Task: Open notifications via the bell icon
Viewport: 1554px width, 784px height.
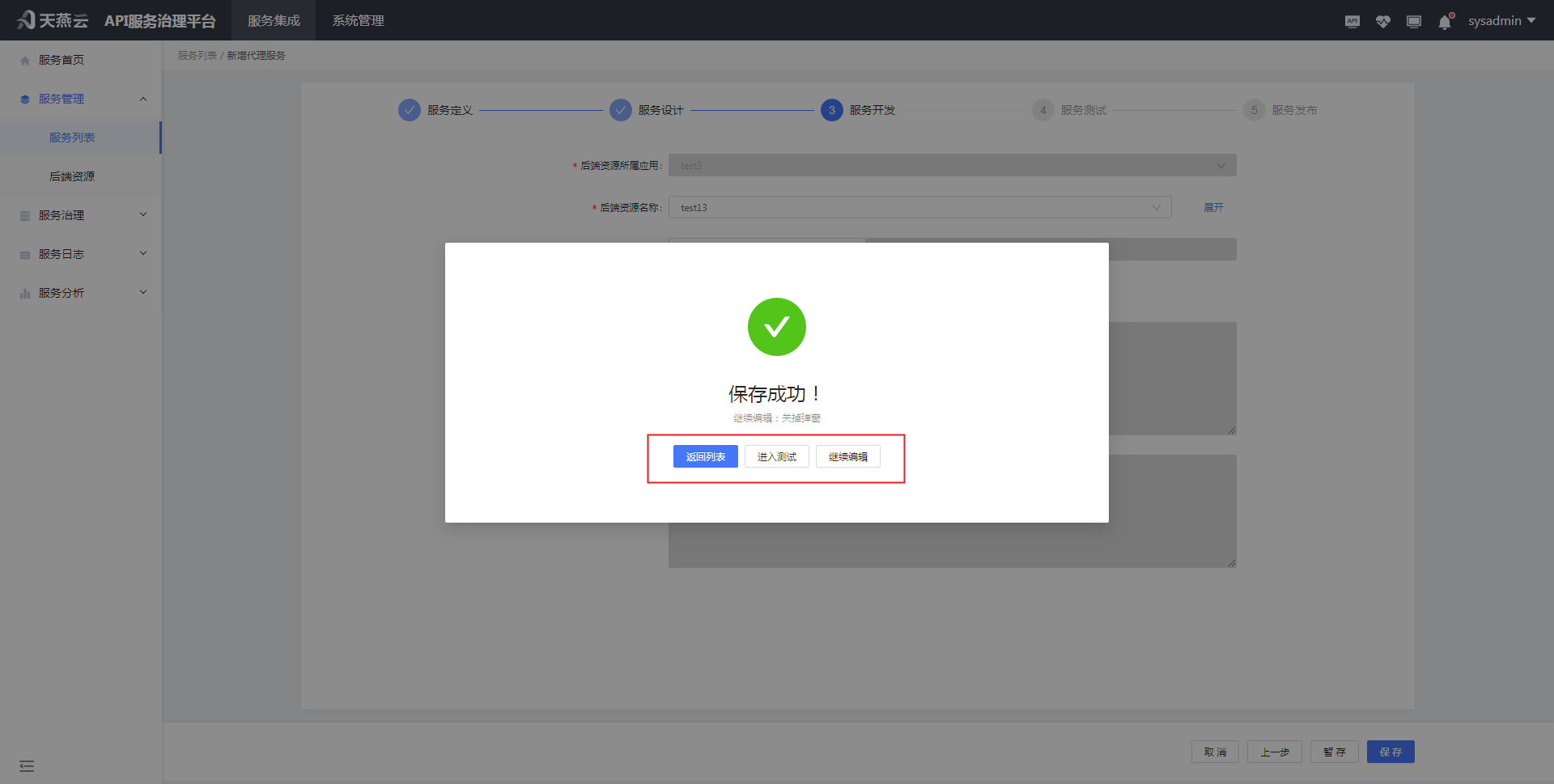Action: (1445, 22)
